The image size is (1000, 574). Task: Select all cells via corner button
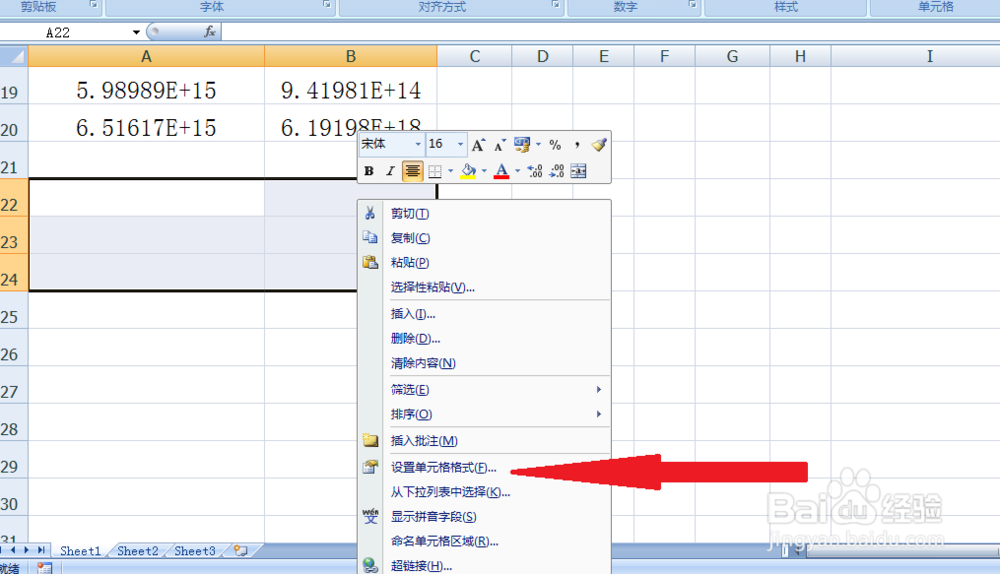point(14,56)
